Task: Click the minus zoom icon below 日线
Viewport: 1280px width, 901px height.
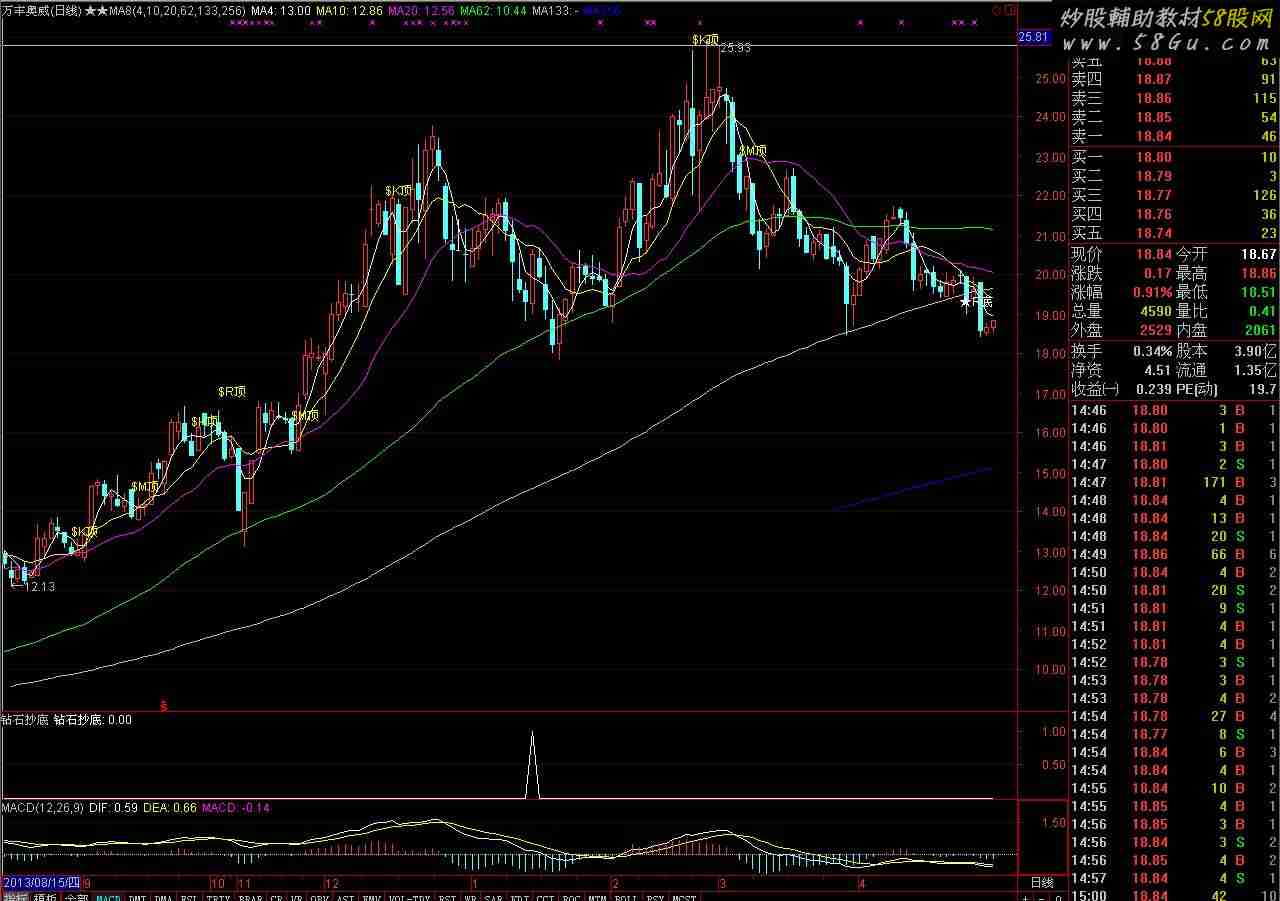Action: (x=1041, y=897)
